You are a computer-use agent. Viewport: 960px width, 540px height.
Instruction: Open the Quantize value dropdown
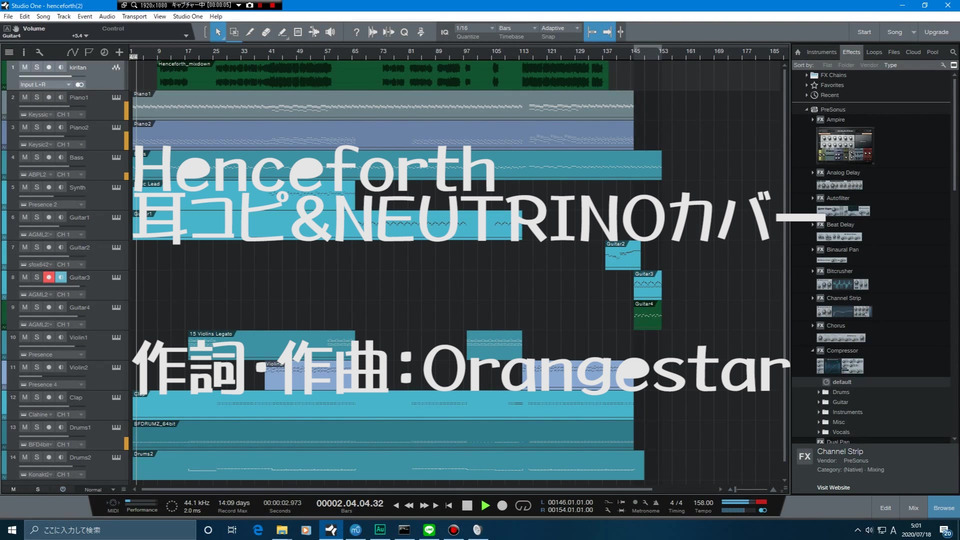(474, 28)
